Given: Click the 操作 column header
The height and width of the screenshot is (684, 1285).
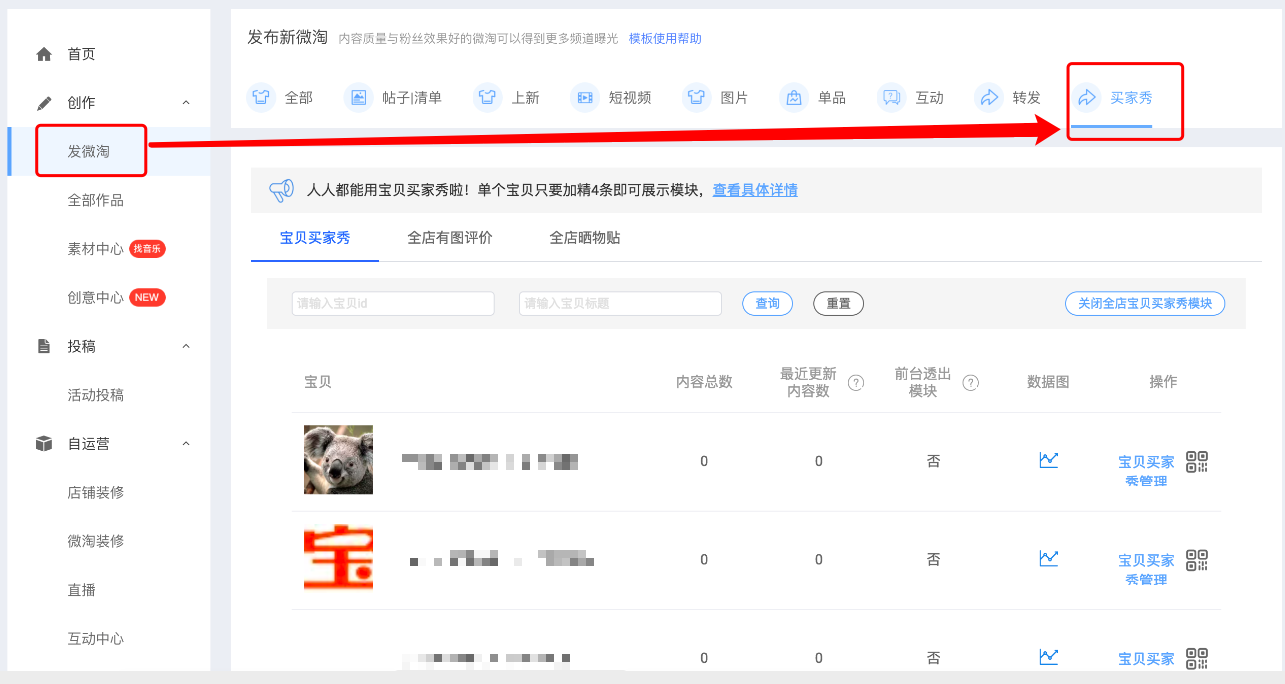Looking at the screenshot, I should (1163, 382).
